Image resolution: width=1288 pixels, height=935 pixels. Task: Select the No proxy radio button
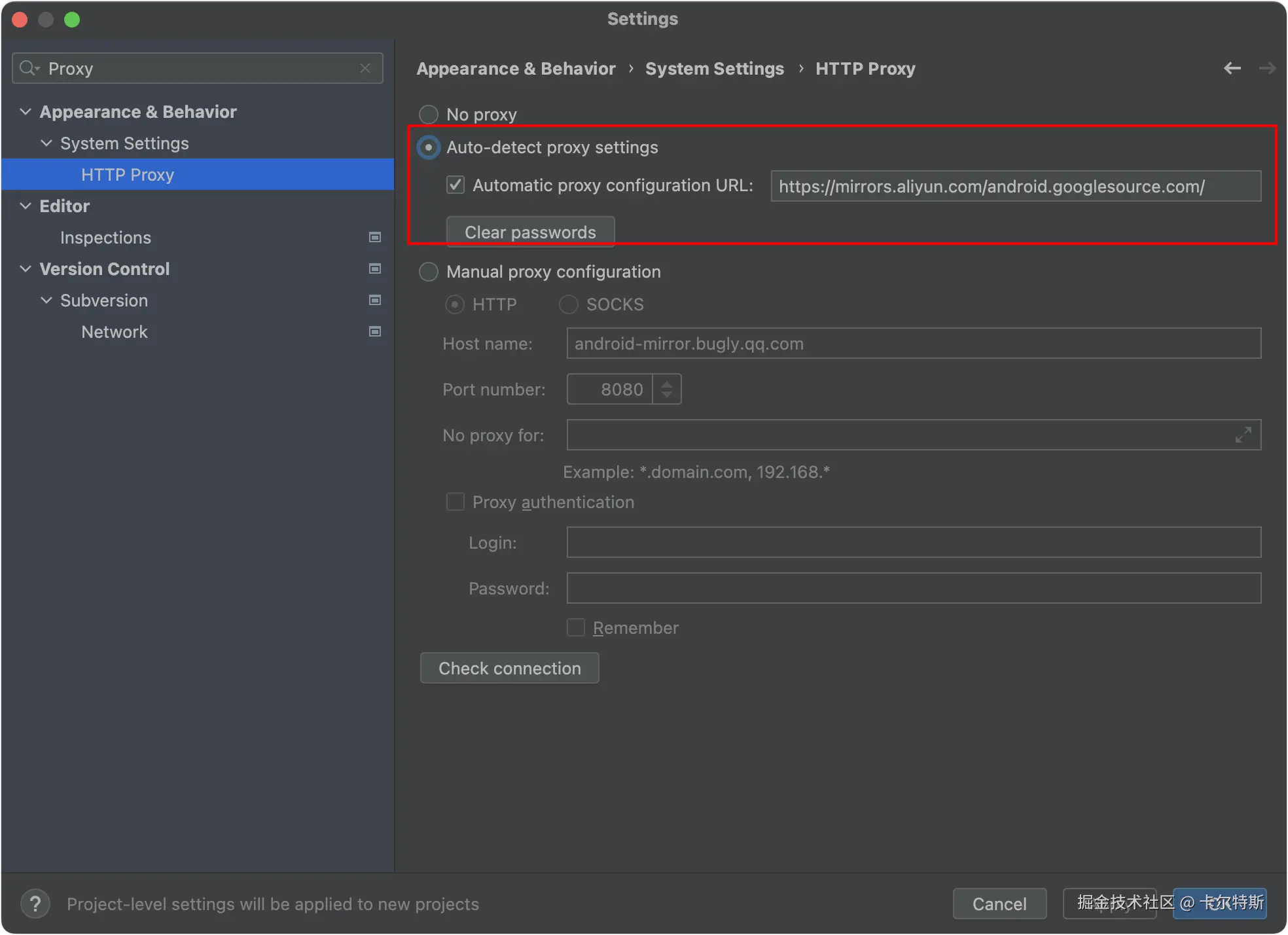pyautogui.click(x=429, y=115)
